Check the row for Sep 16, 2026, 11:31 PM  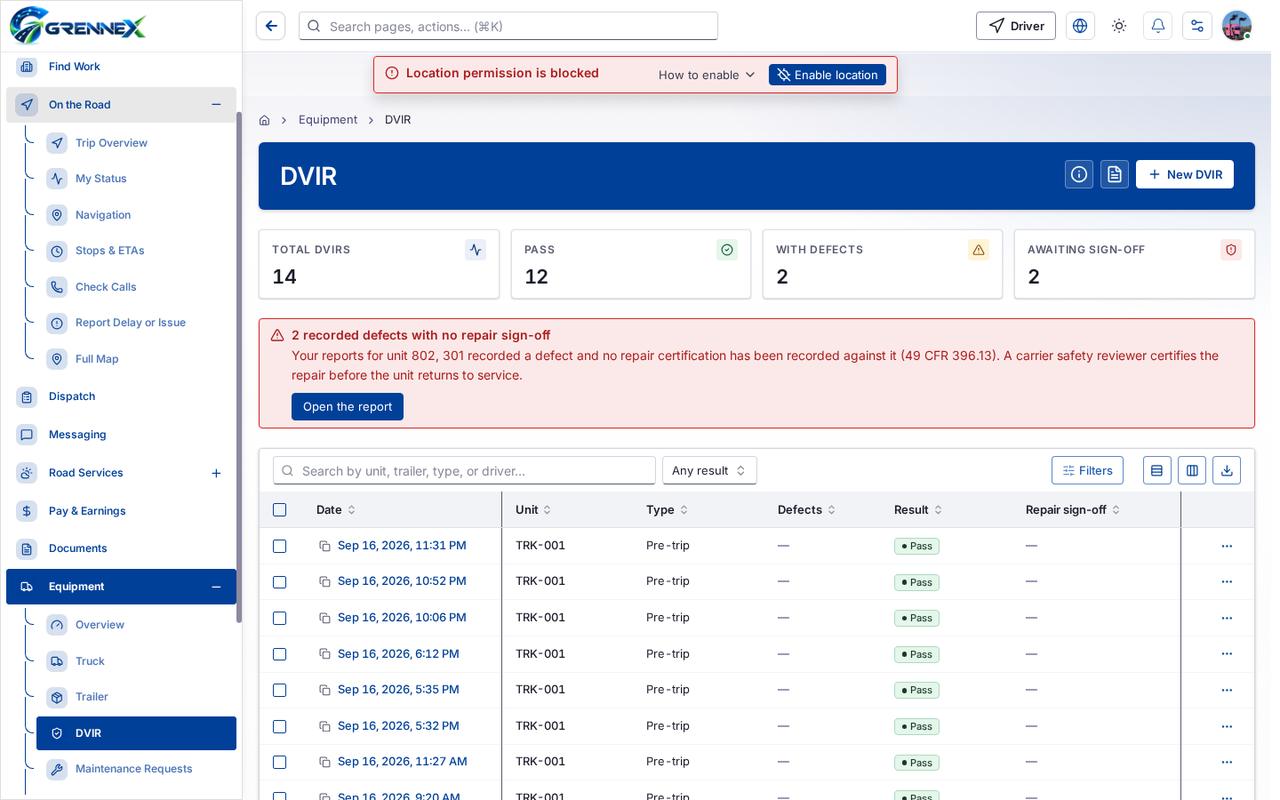click(280, 546)
